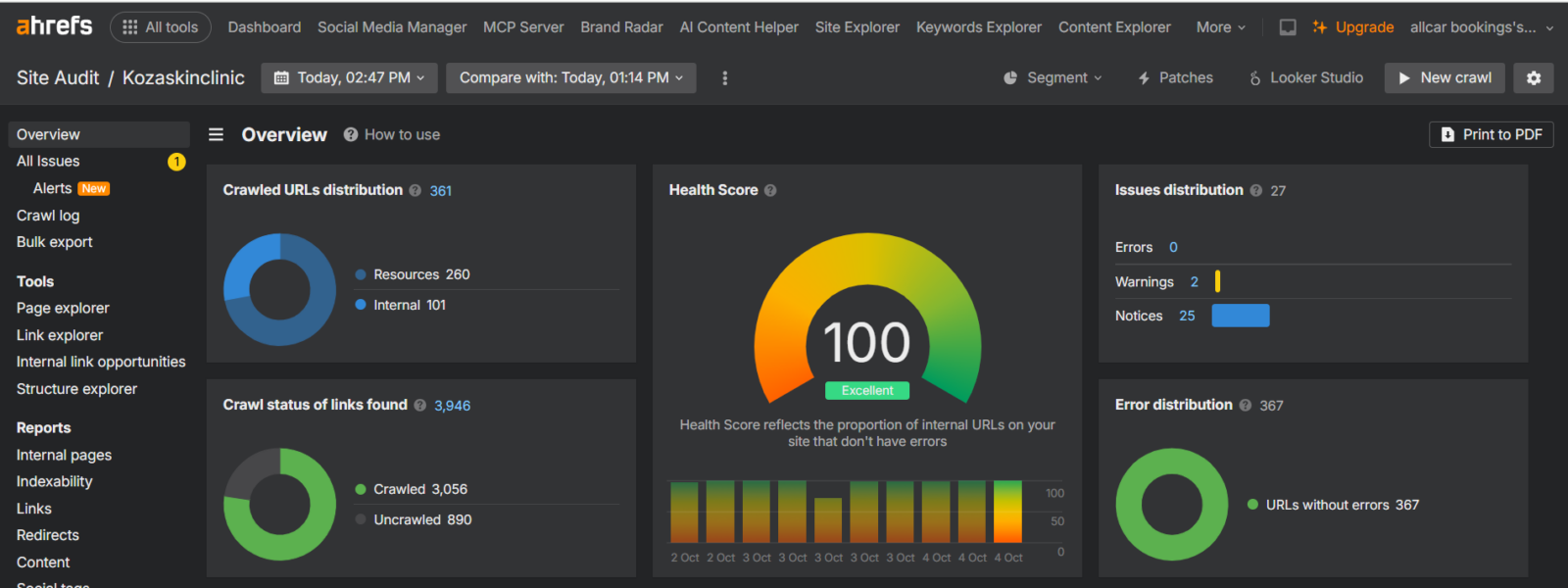Open Content report
Viewport: 1568px width, 588px height.
click(42, 563)
